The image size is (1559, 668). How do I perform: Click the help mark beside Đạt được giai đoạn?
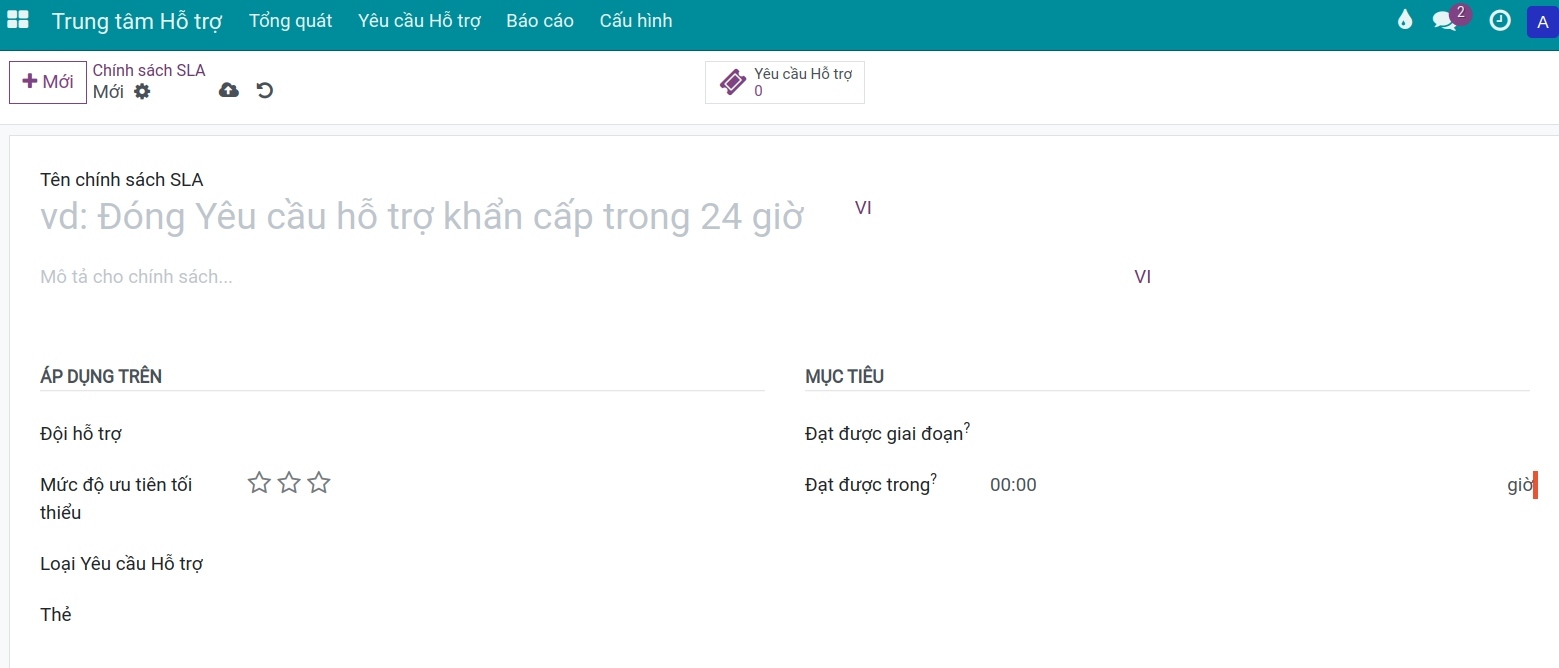967,428
